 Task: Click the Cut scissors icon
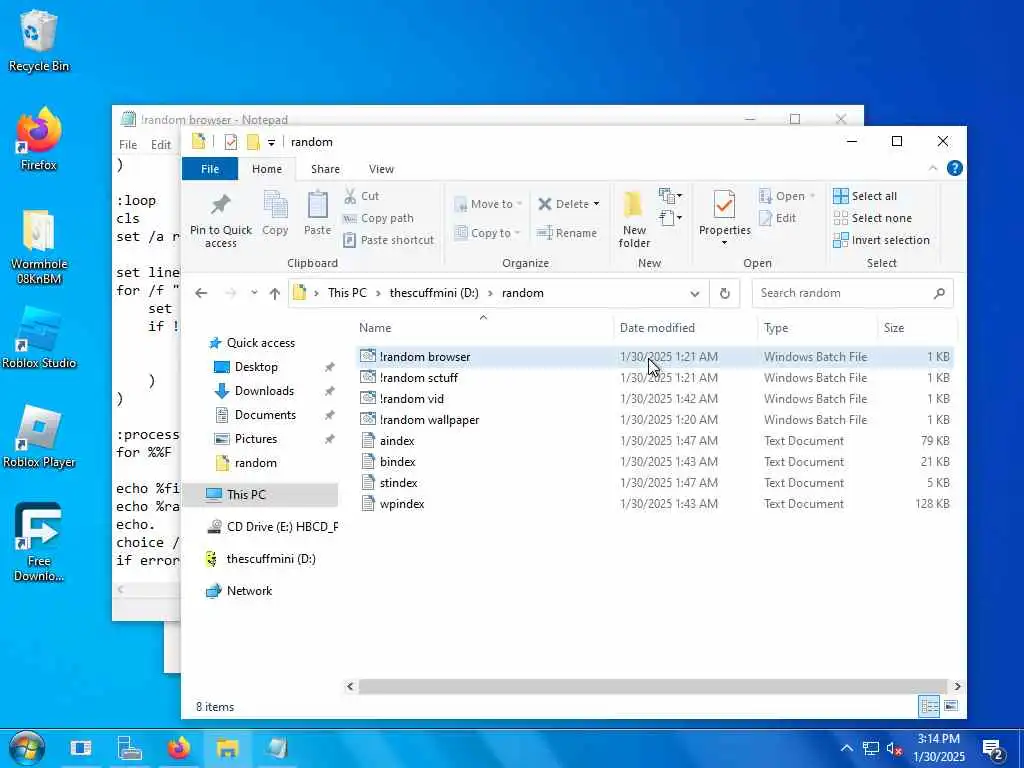pyautogui.click(x=351, y=196)
